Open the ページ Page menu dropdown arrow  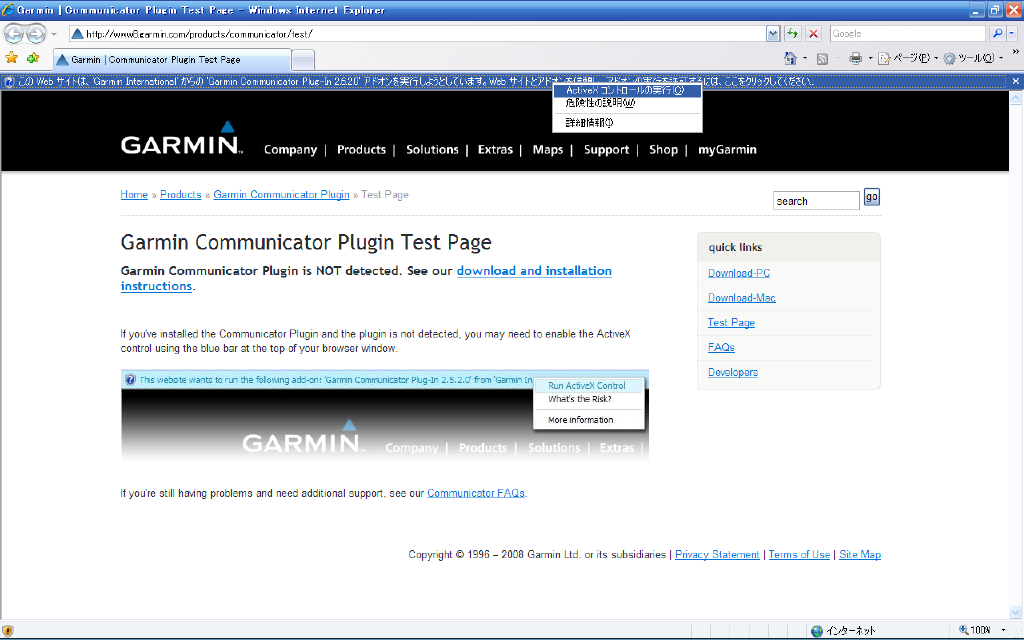pos(936,59)
